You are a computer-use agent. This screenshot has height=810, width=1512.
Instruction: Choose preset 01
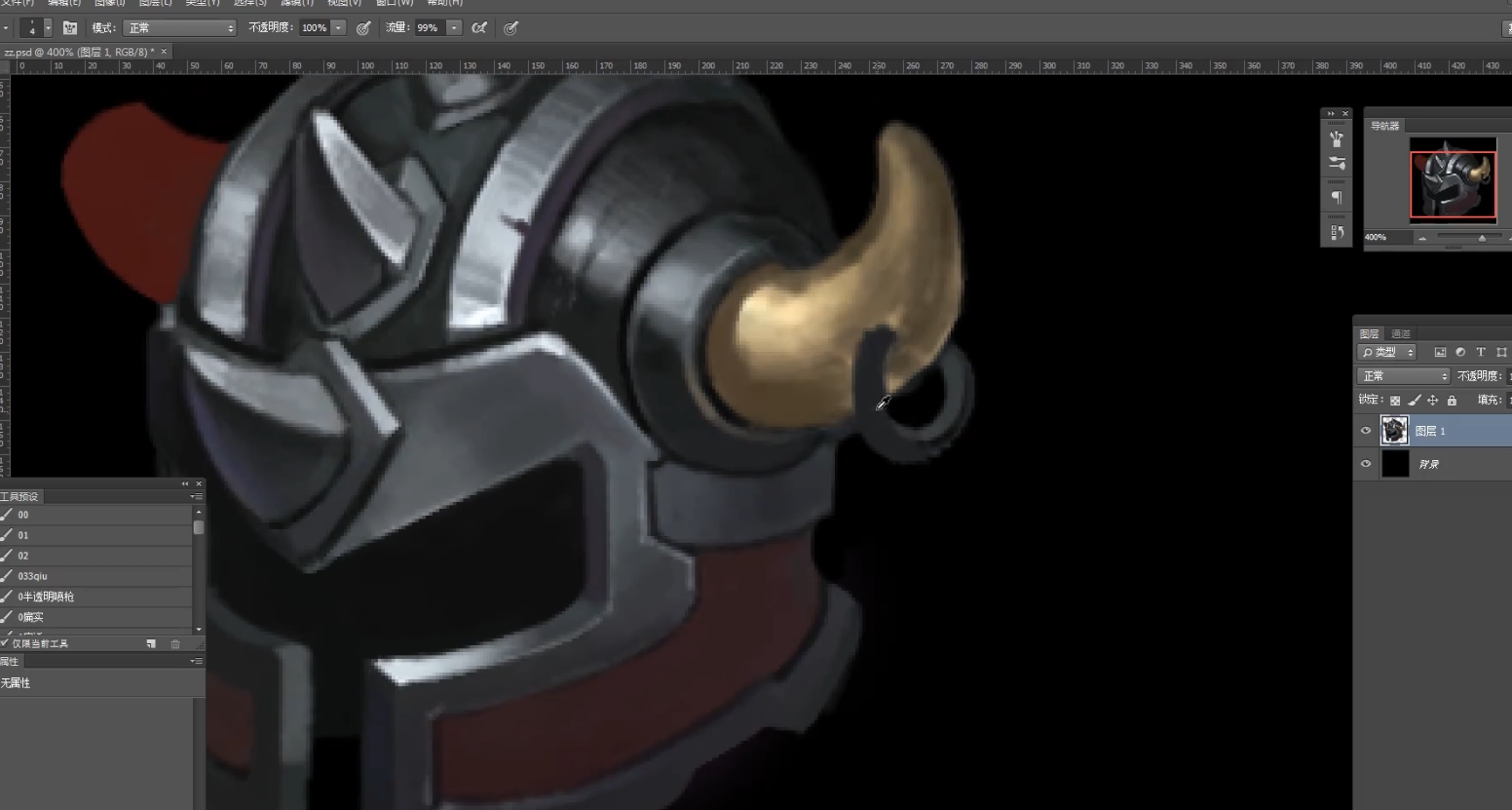[96, 535]
